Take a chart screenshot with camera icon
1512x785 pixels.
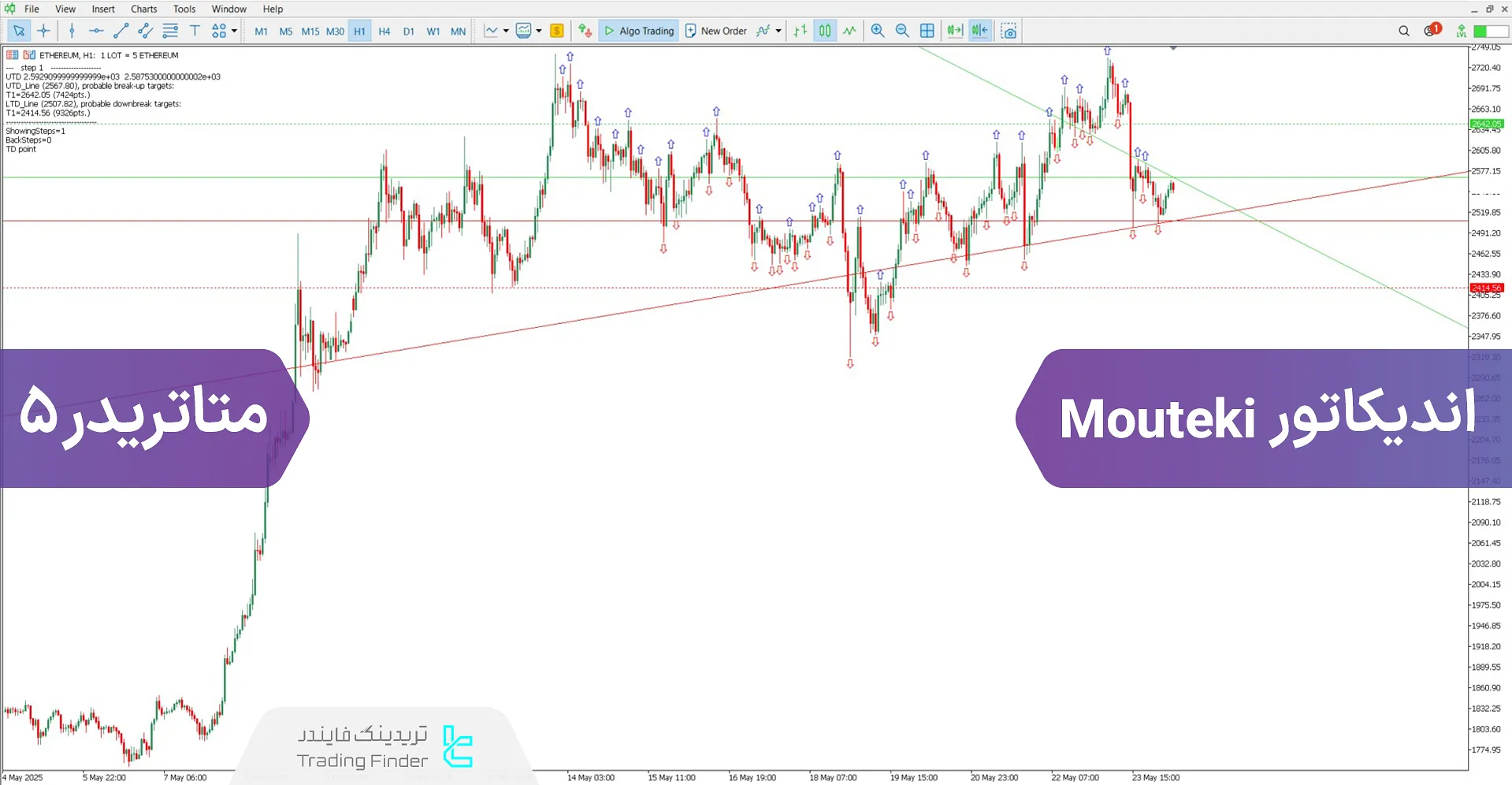click(1009, 31)
